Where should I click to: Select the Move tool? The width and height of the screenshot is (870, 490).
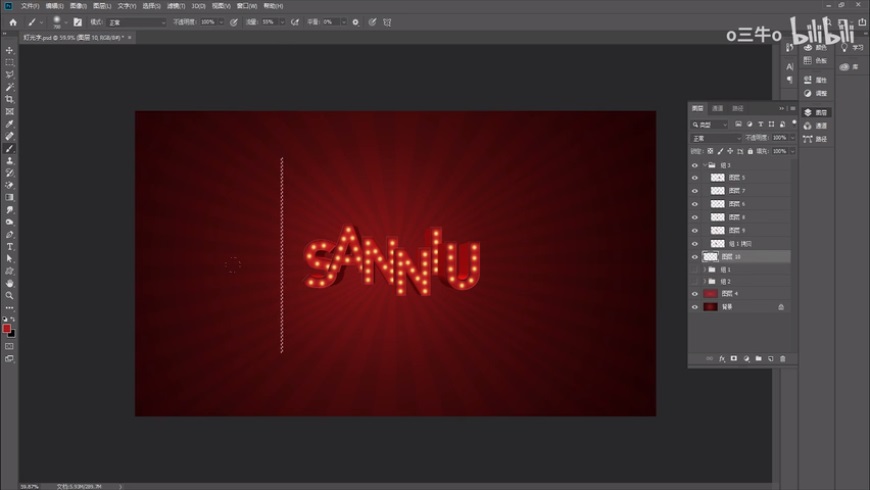10,50
